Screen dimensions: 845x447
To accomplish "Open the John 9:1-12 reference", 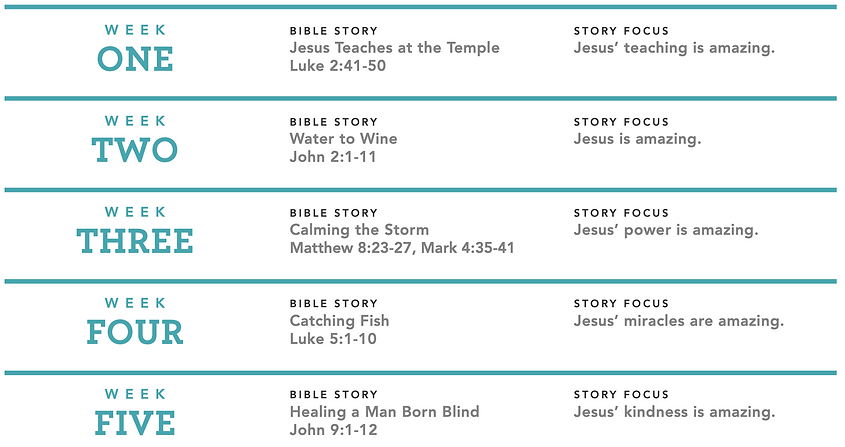I will click(333, 430).
